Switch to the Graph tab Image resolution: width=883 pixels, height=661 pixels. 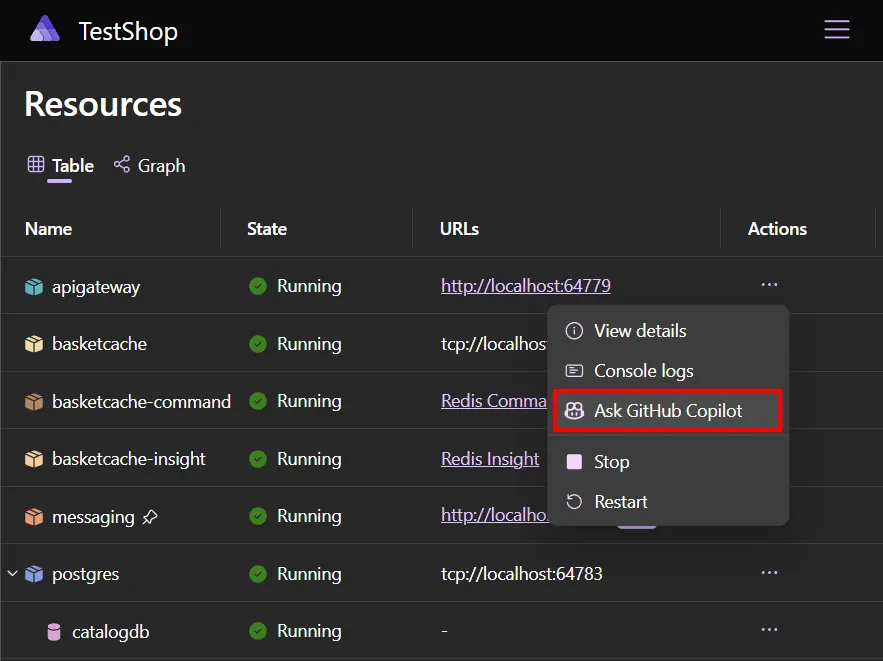(160, 165)
